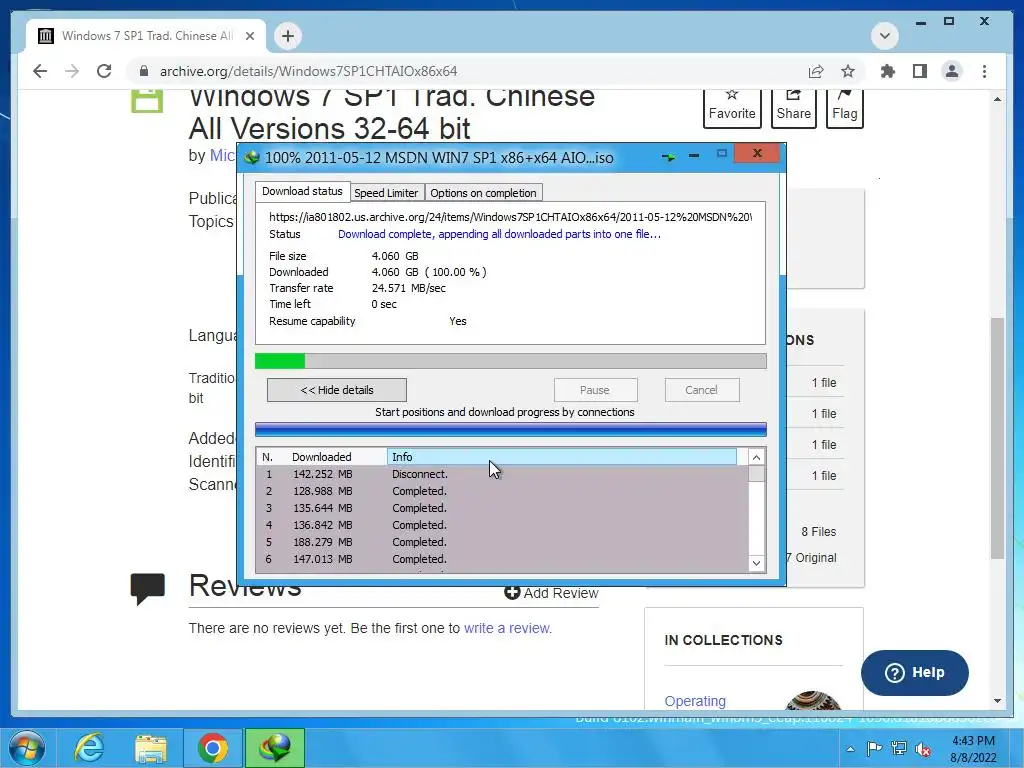Select connection row with 147.013 MB
This screenshot has height=768, width=1024.
coord(502,559)
